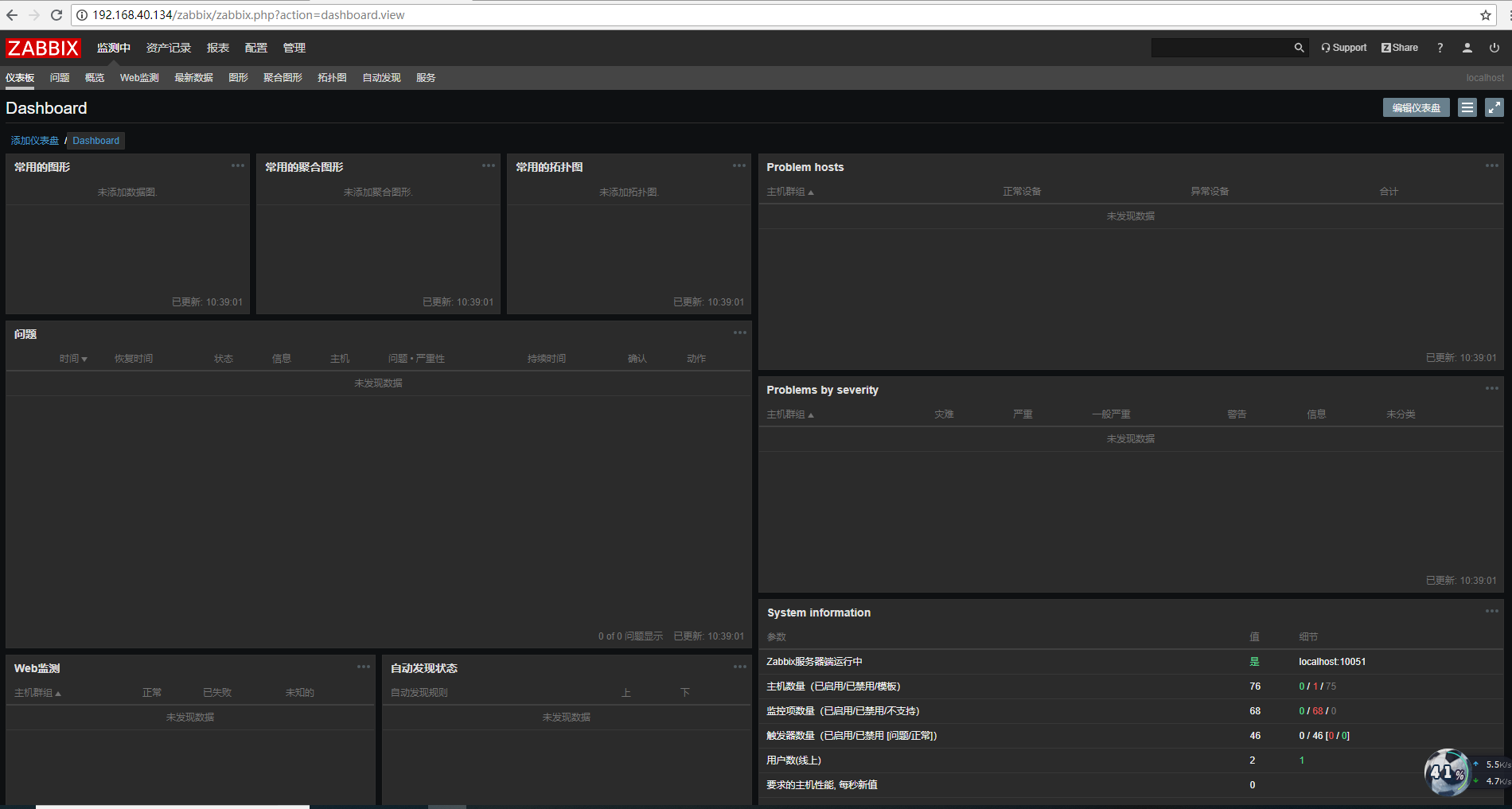Switch to the 服务 submenu tab

426,78
